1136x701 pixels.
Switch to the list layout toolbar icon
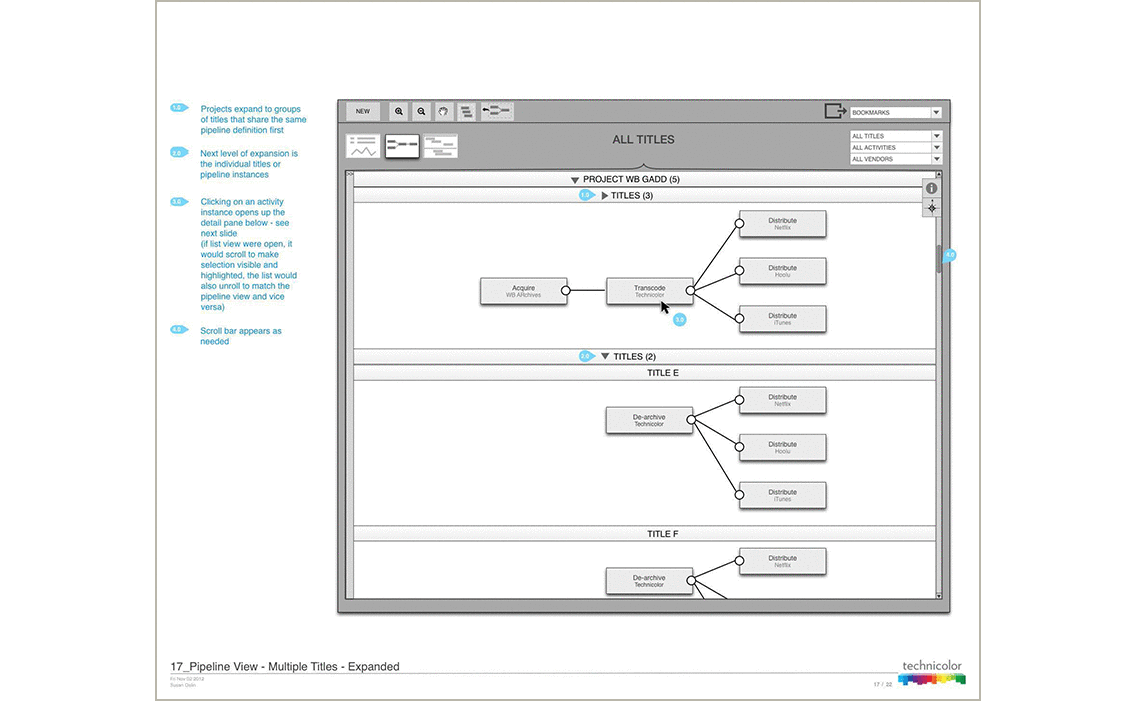[x=466, y=112]
